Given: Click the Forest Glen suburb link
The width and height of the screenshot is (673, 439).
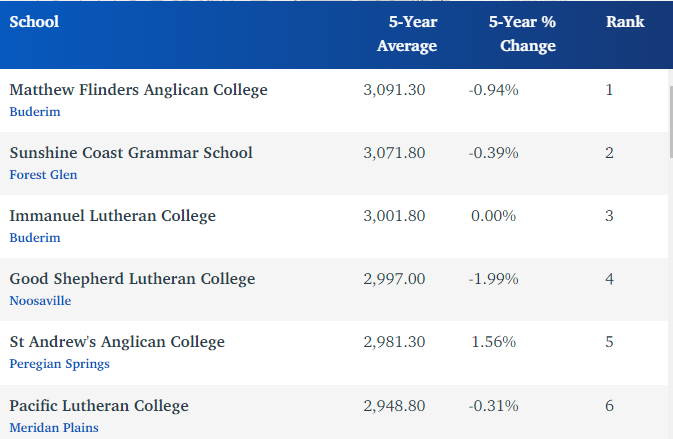Looking at the screenshot, I should pos(43,175).
